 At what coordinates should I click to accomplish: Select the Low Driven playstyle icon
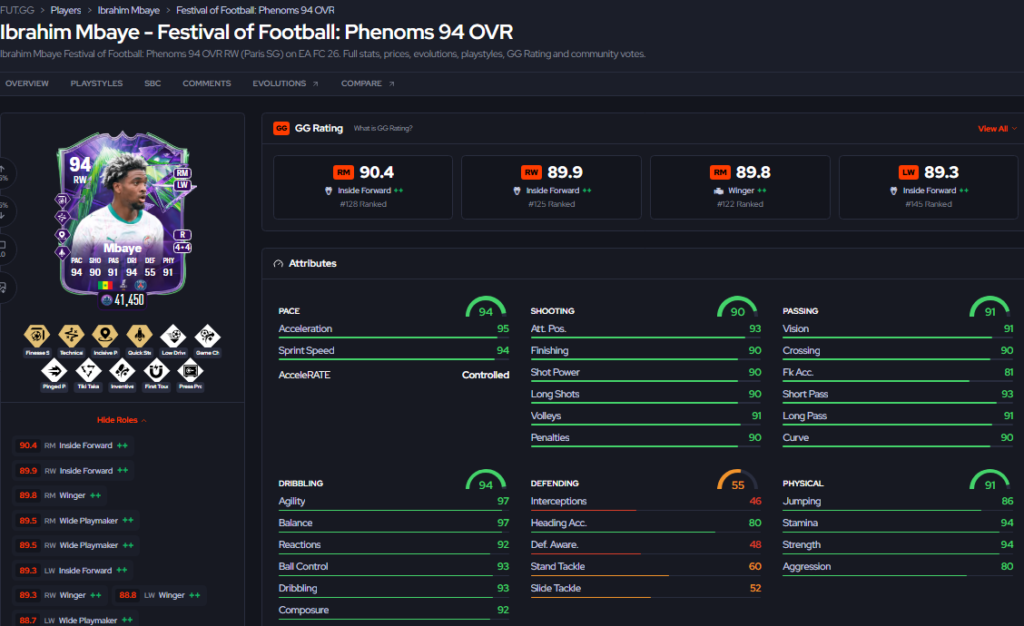pos(173,336)
